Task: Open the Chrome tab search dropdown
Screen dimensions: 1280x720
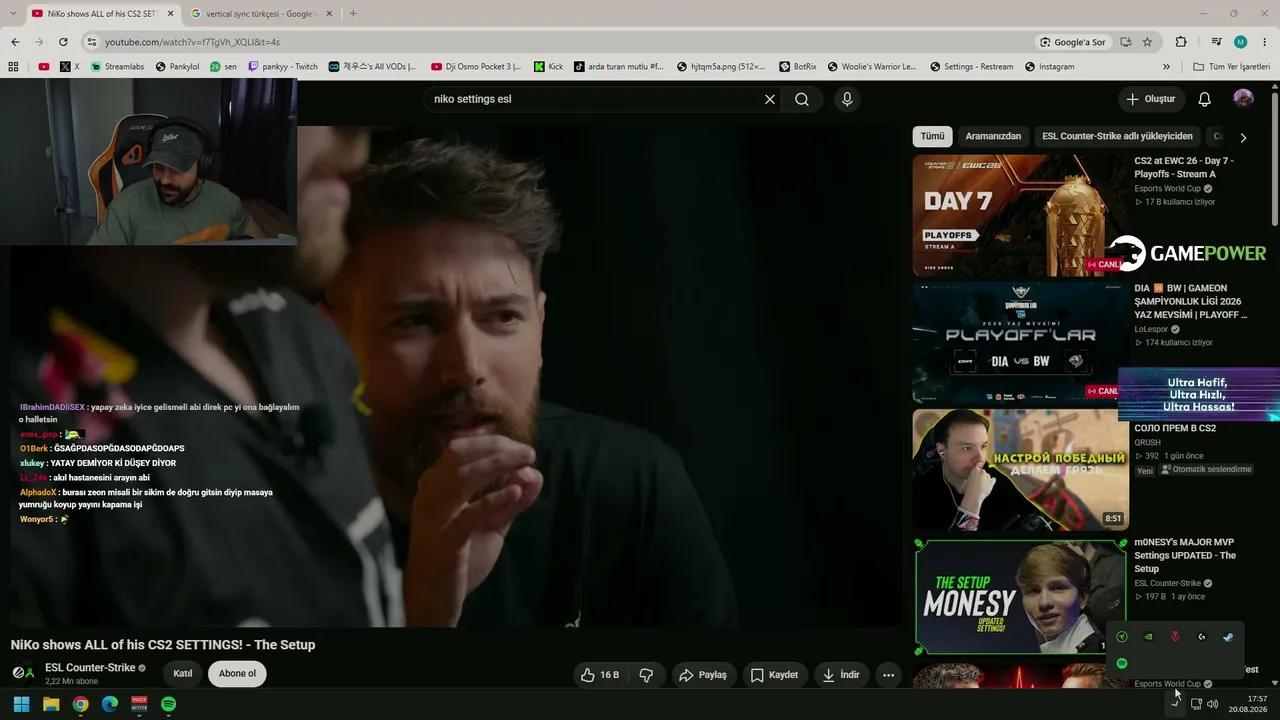Action: pyautogui.click(x=12, y=13)
